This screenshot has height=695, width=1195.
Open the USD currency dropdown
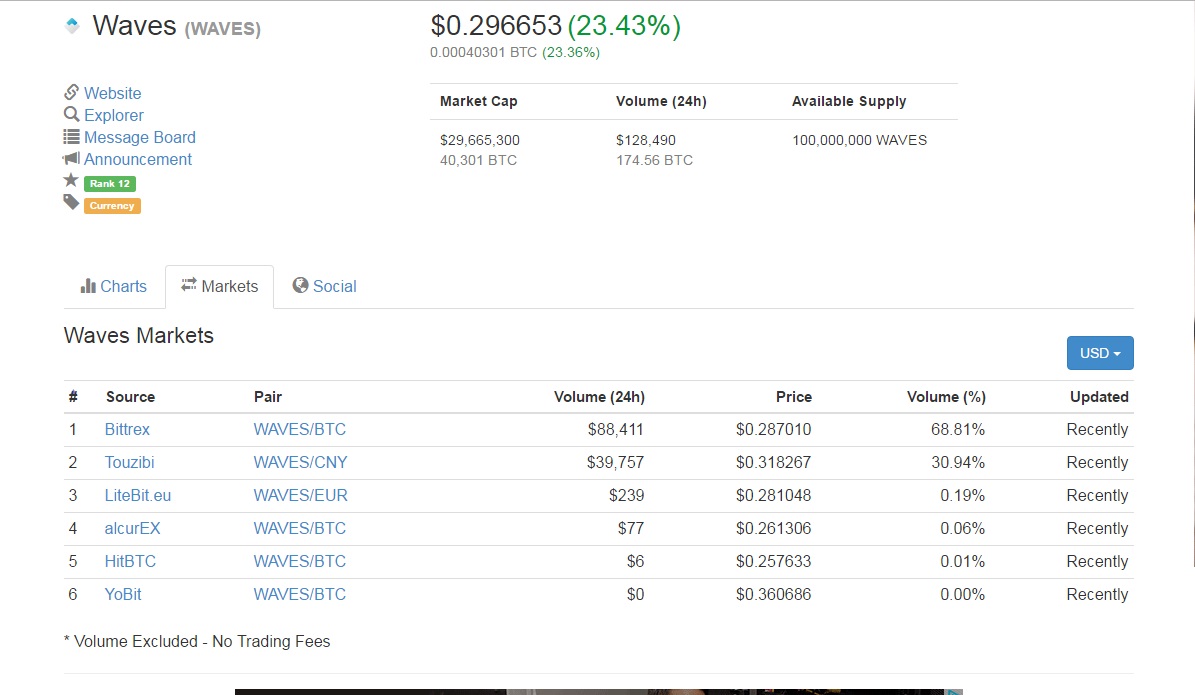pyautogui.click(x=1100, y=353)
